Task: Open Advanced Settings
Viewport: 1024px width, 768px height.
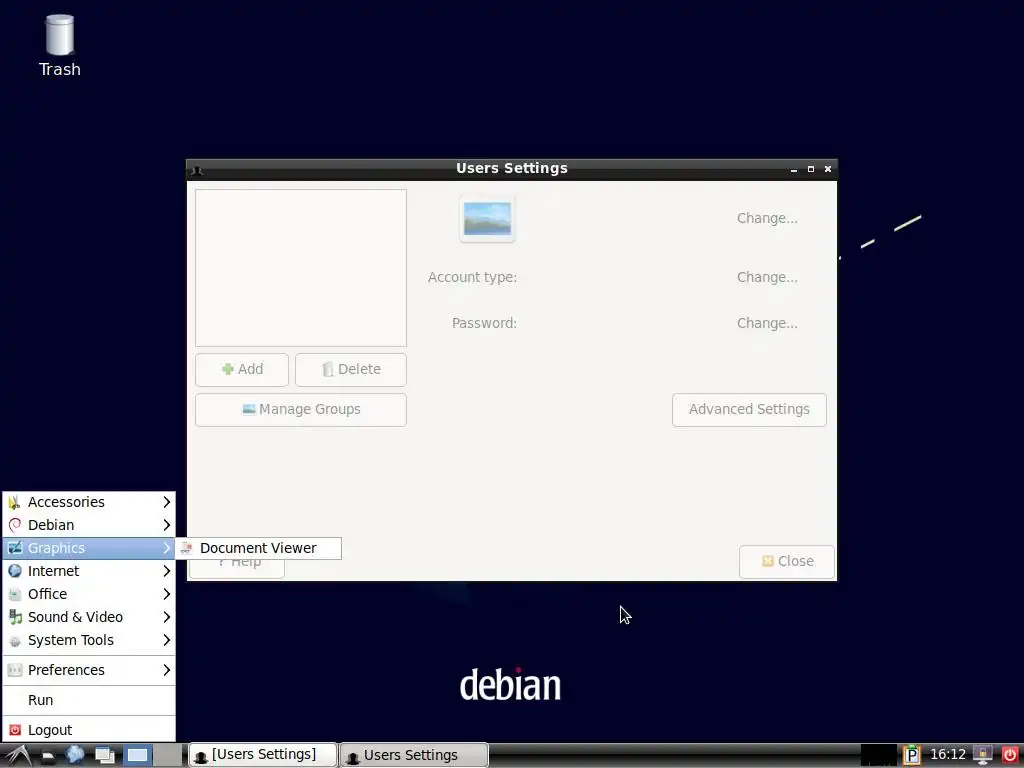Action: (x=749, y=409)
